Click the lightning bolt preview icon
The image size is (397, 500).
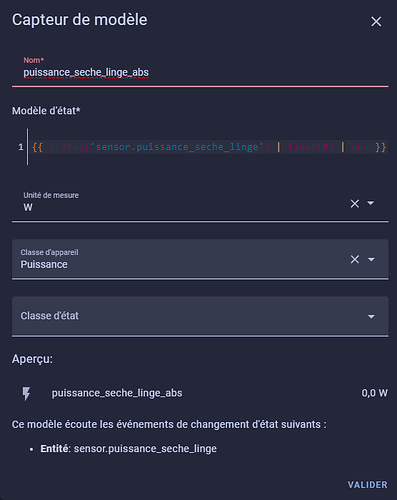[26, 393]
